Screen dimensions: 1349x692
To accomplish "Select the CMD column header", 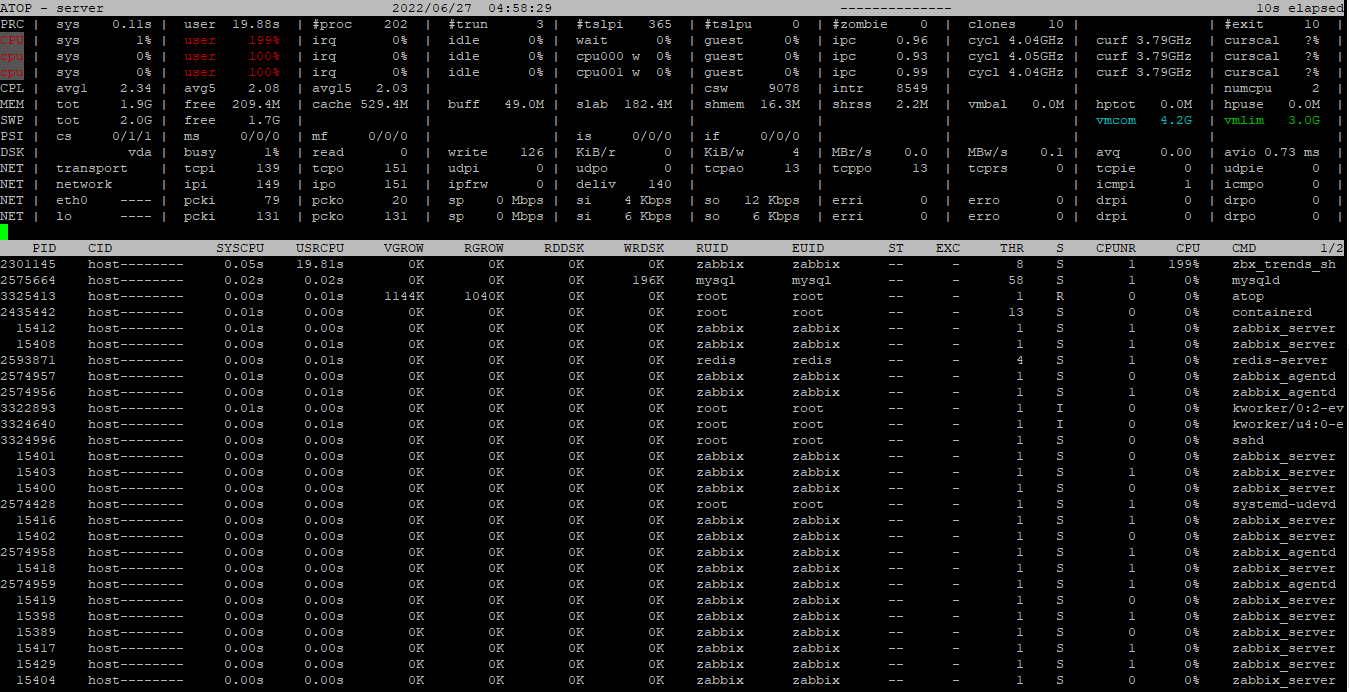I will coord(1244,248).
